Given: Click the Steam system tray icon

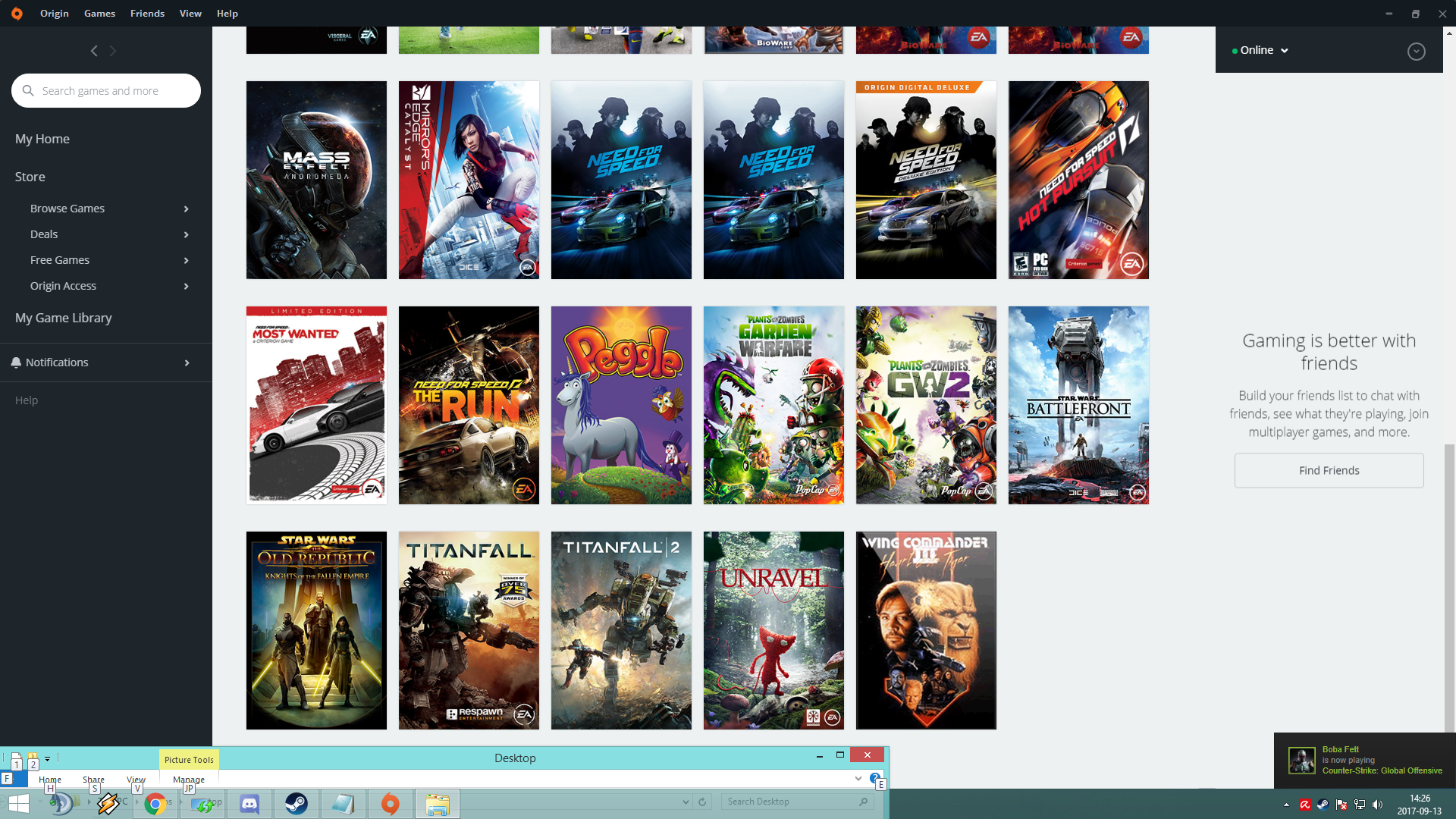Looking at the screenshot, I should click(x=1323, y=805).
